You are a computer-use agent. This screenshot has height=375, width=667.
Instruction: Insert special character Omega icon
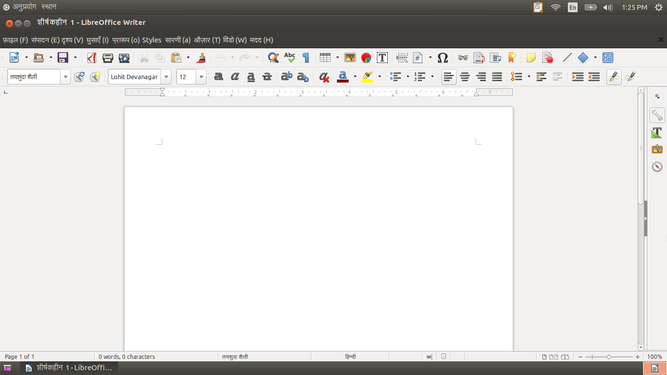point(442,57)
